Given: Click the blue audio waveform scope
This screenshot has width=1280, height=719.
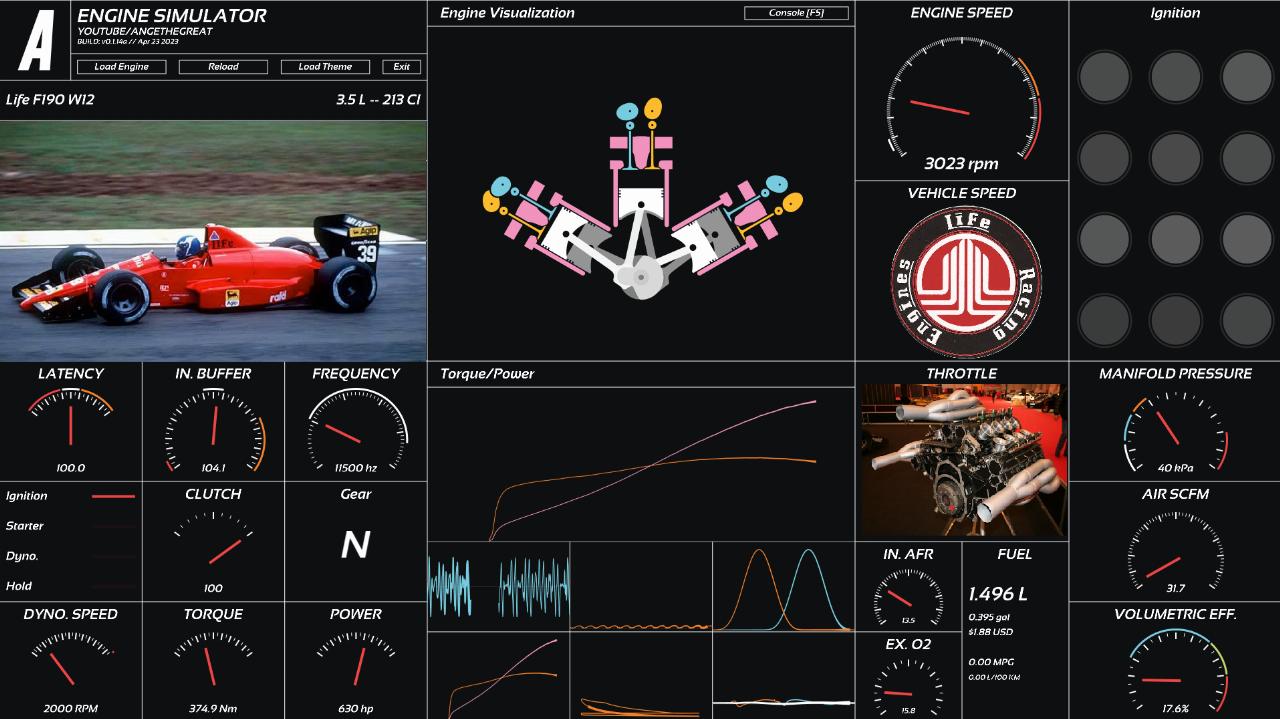Looking at the screenshot, I should 499,586.
